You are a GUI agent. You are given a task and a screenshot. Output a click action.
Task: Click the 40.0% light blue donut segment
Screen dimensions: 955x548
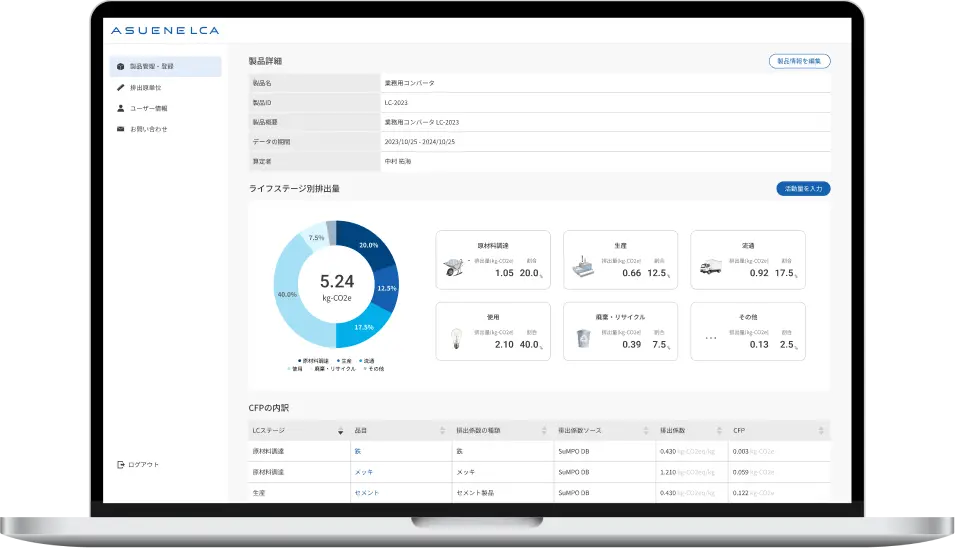[x=290, y=300]
